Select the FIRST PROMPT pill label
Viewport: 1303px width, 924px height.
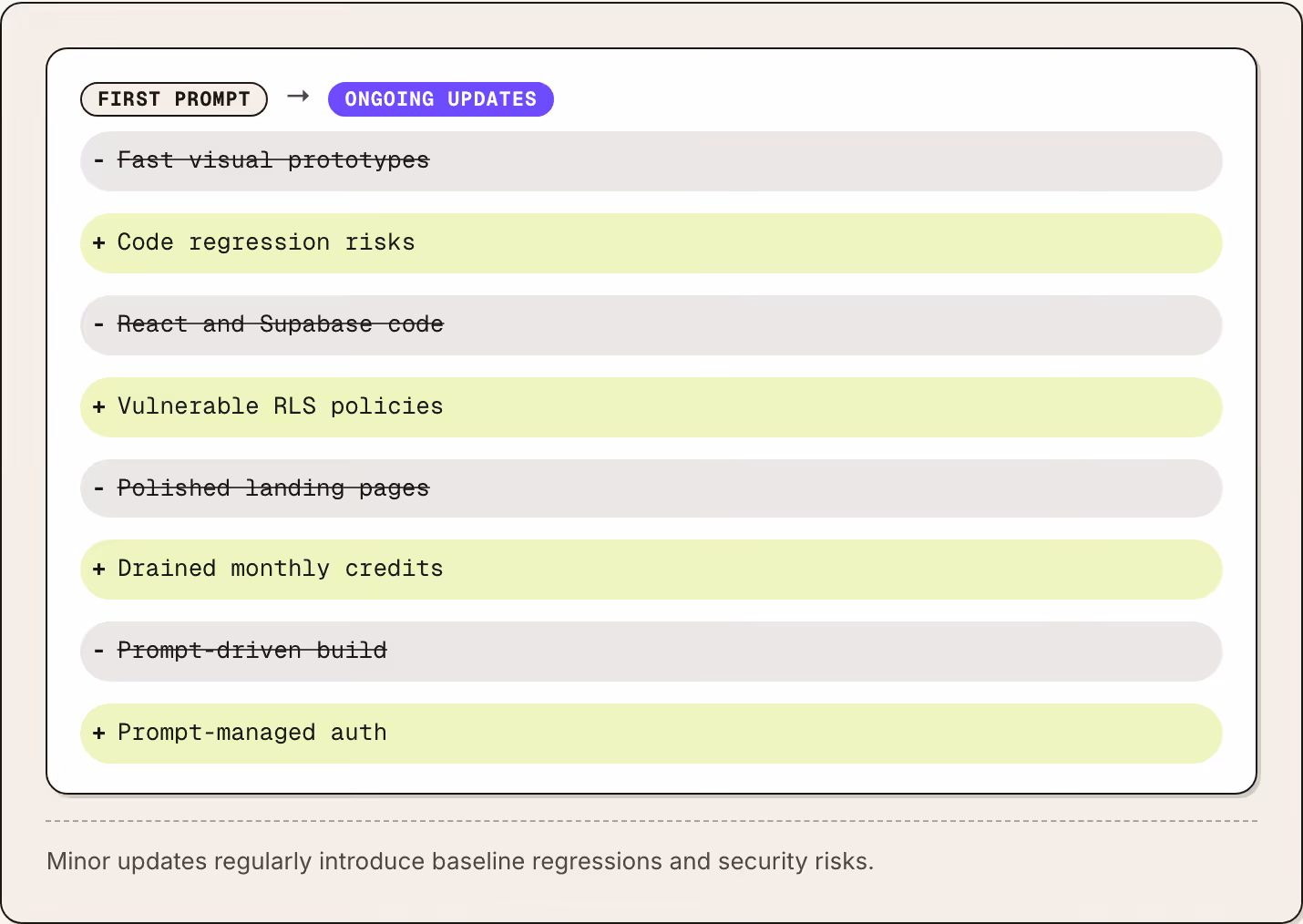tap(174, 99)
